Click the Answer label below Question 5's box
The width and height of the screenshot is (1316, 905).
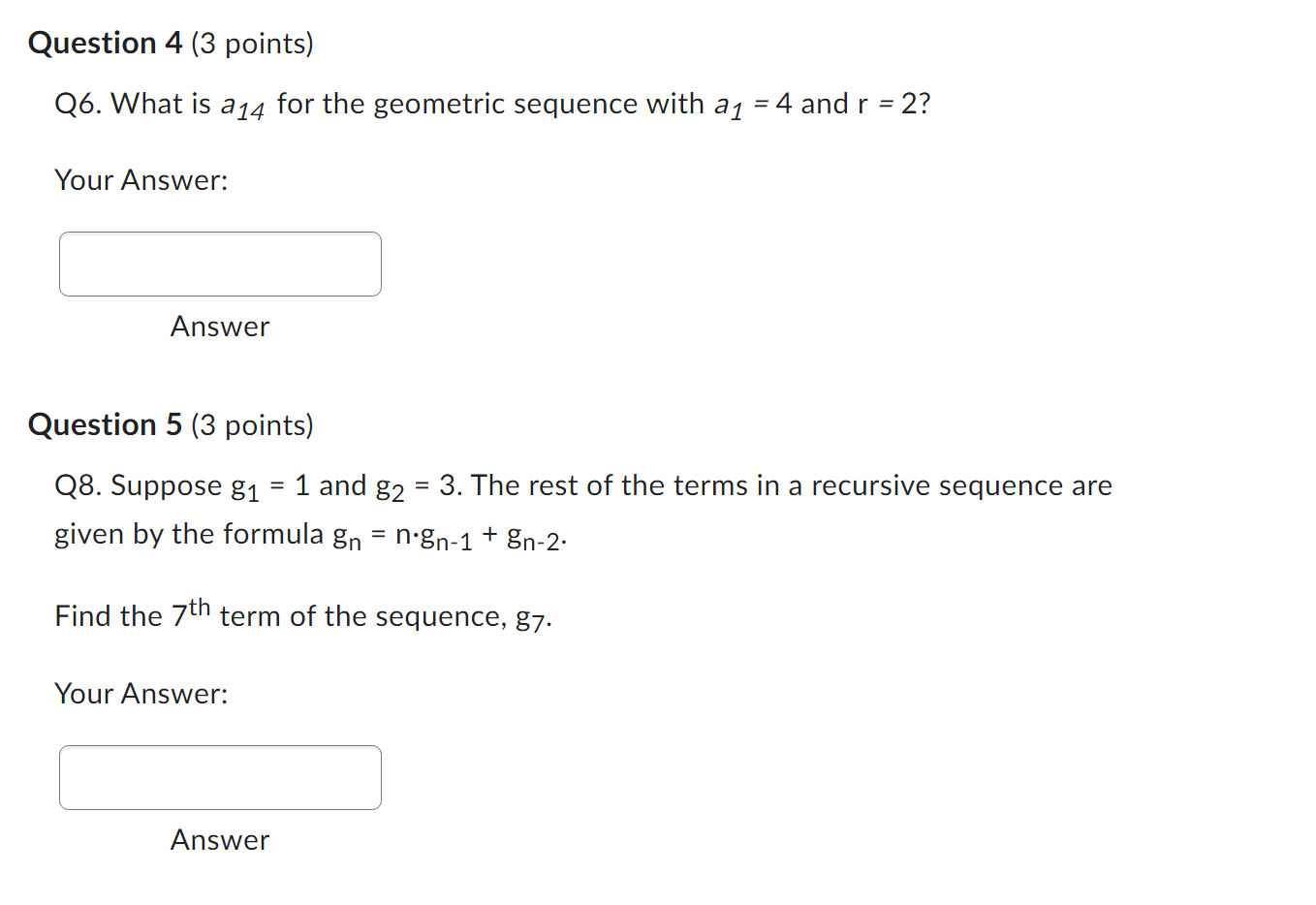(219, 840)
